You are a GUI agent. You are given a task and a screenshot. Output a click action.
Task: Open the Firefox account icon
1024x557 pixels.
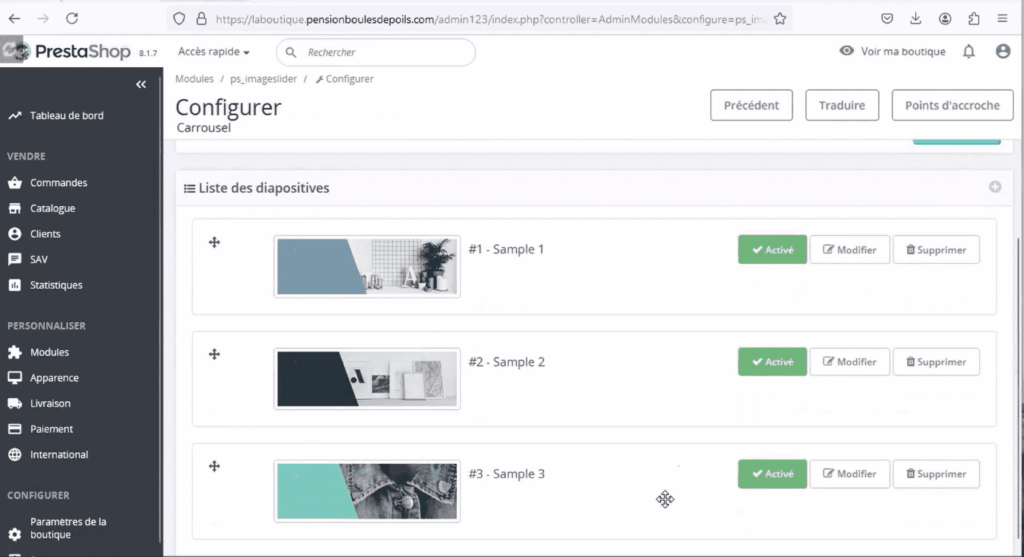[945, 19]
